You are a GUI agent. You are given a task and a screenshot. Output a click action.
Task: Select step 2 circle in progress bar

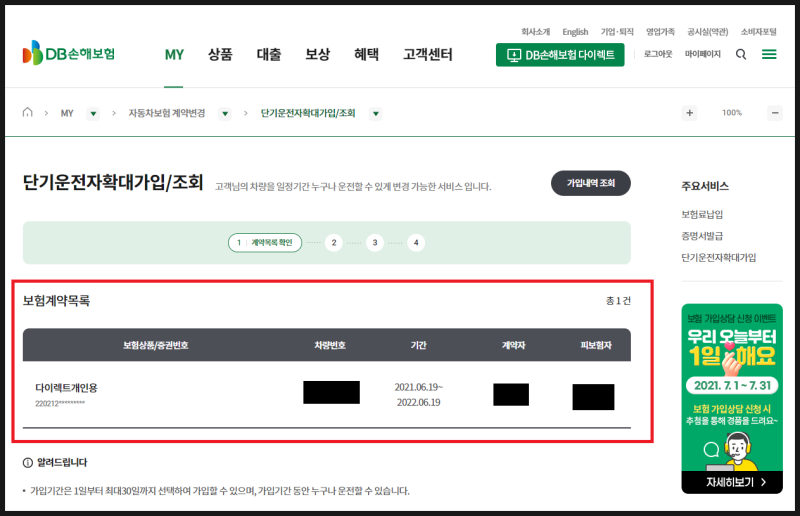[334, 242]
